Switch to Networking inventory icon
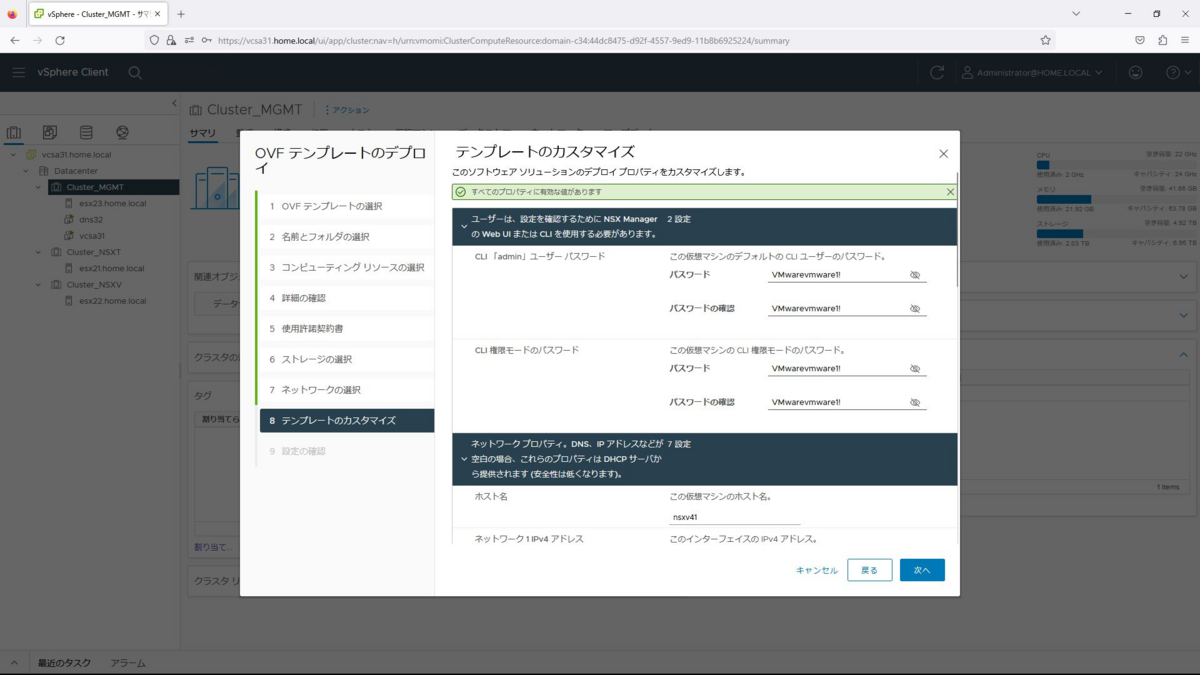The width and height of the screenshot is (1200, 675). coord(122,132)
